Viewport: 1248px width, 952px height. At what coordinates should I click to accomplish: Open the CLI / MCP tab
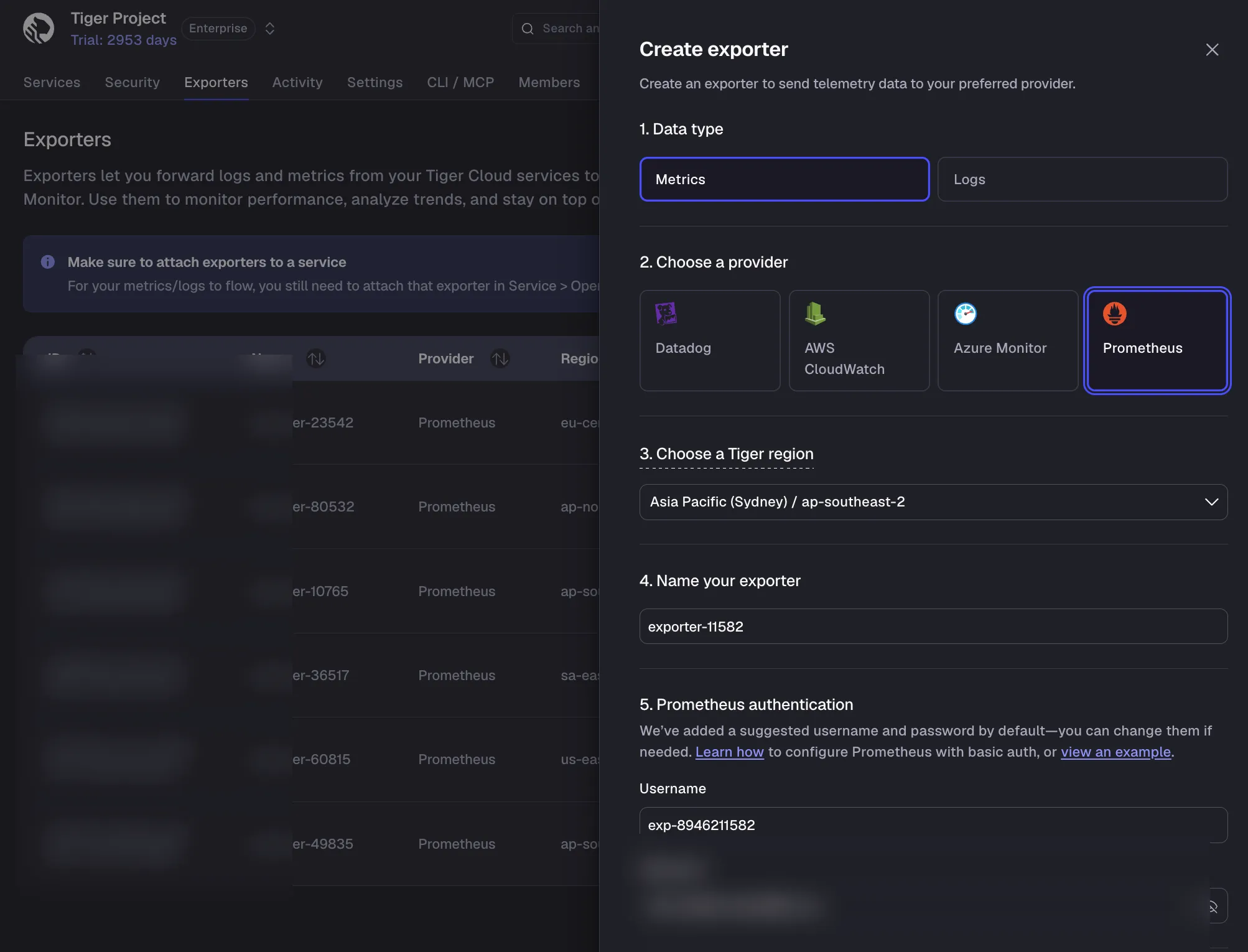click(x=460, y=82)
